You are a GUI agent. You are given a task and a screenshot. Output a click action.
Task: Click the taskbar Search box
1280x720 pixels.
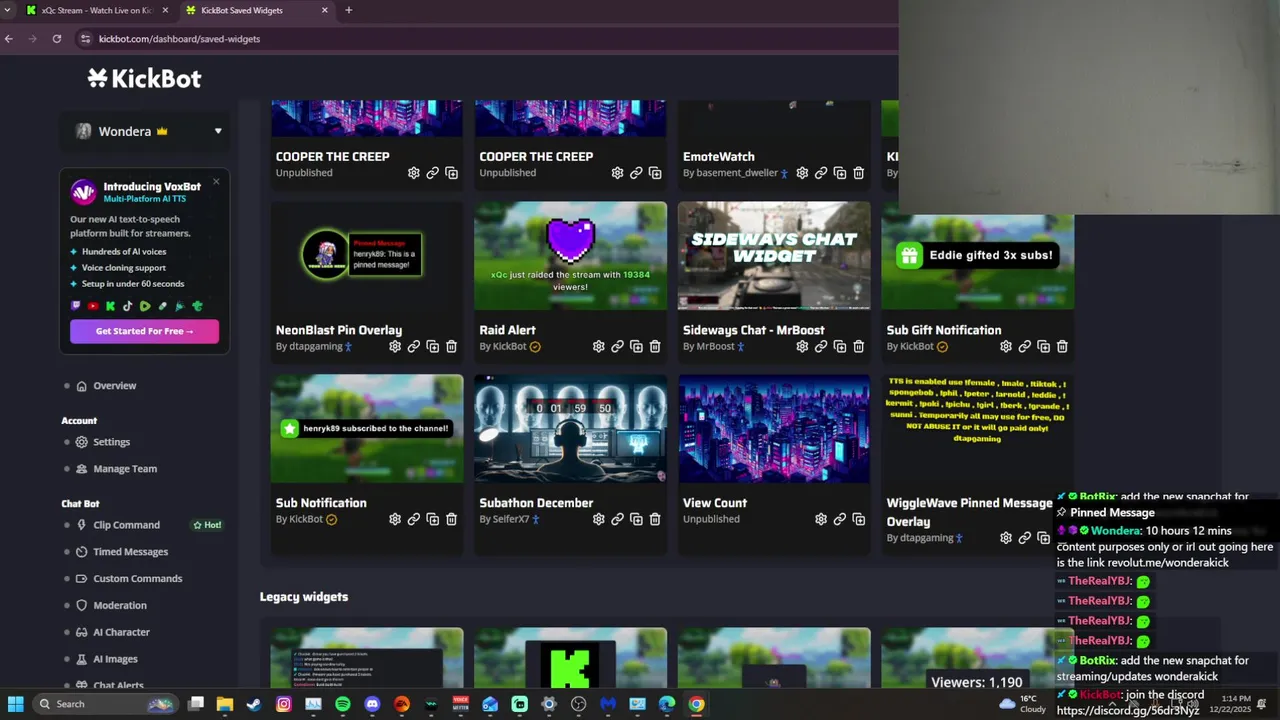tap(104, 704)
